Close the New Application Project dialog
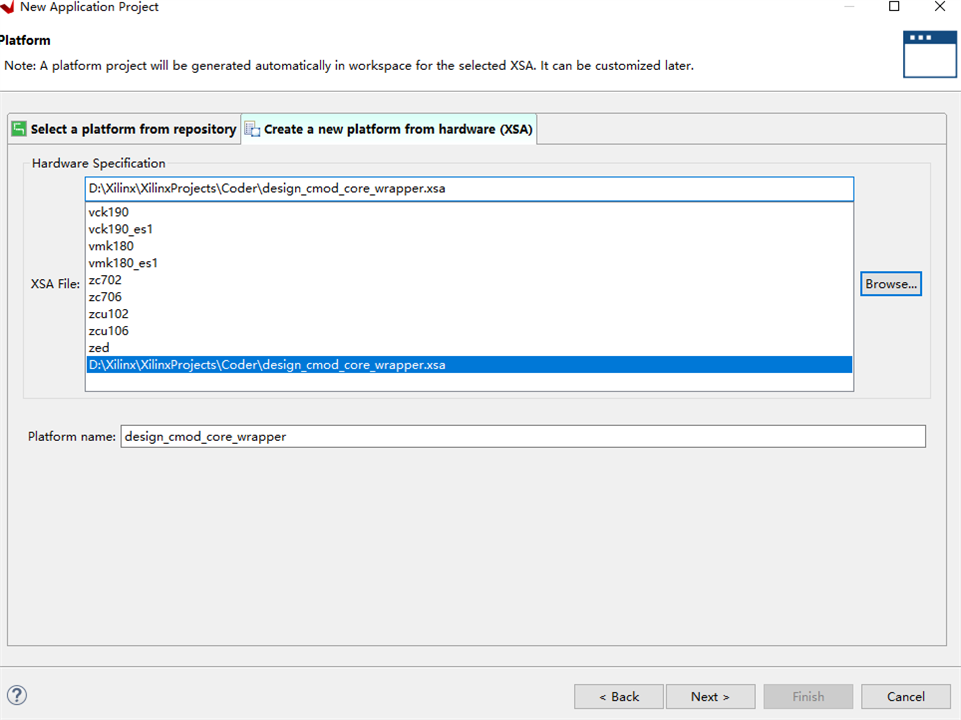This screenshot has height=720, width=961. point(940,7)
